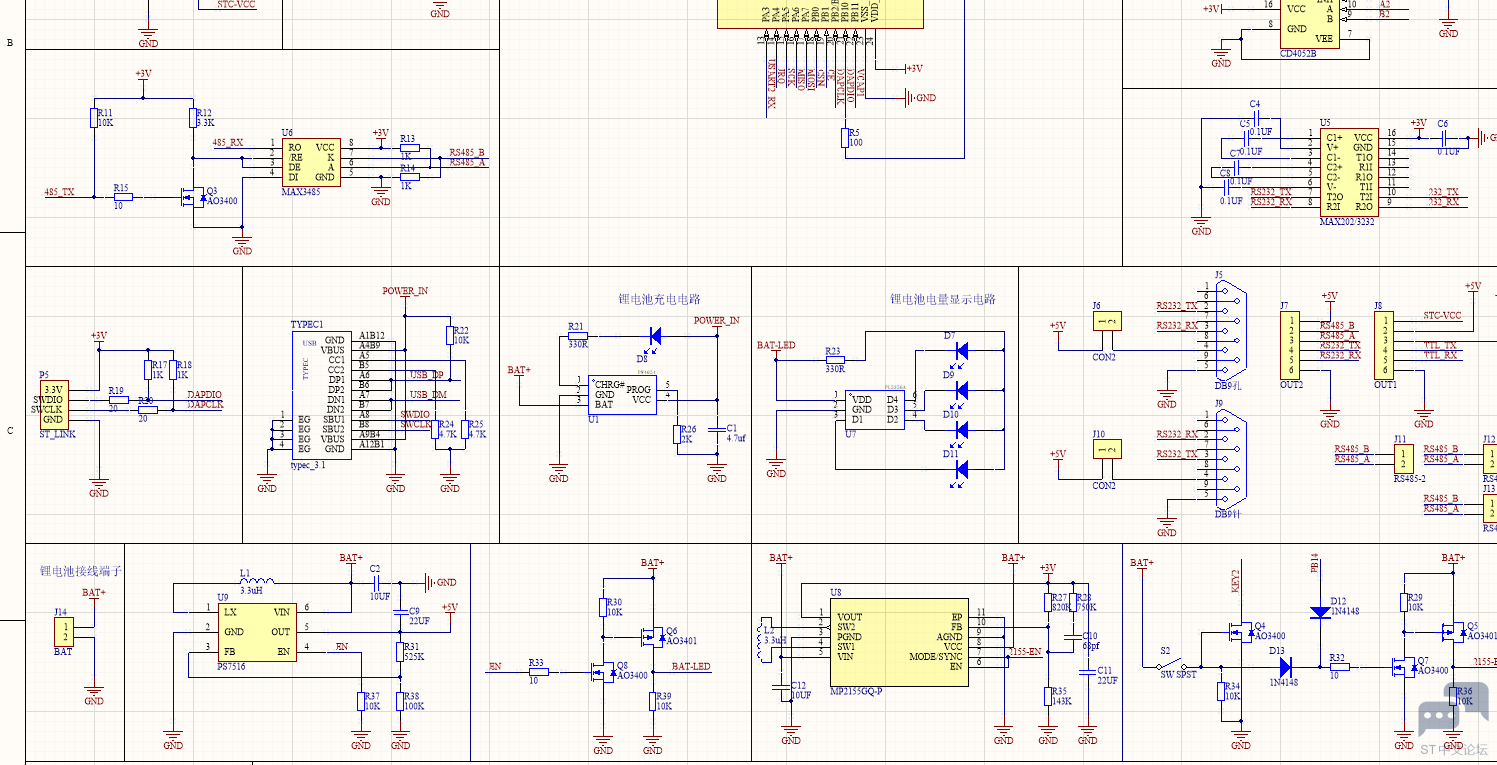Select the U7 battery indicator IC body

click(875, 409)
